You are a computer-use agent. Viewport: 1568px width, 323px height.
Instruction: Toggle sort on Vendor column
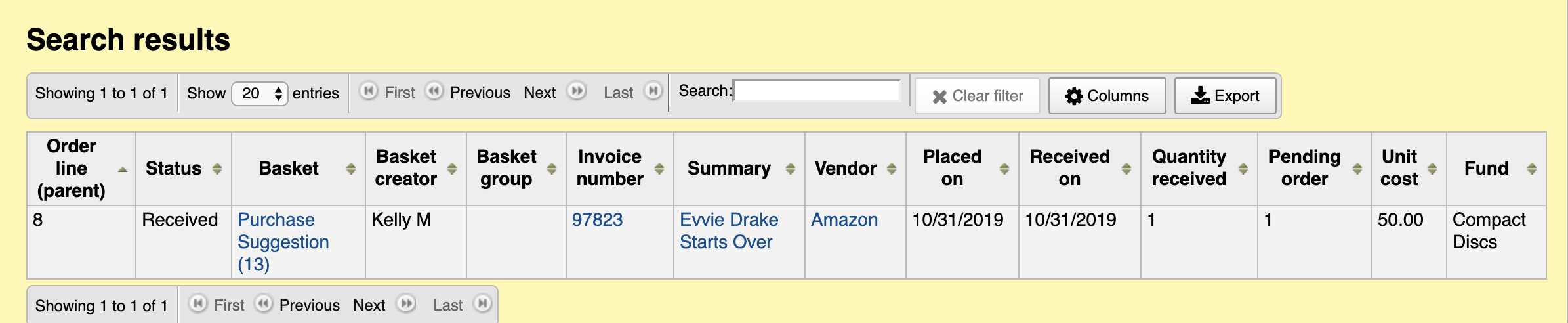point(891,169)
